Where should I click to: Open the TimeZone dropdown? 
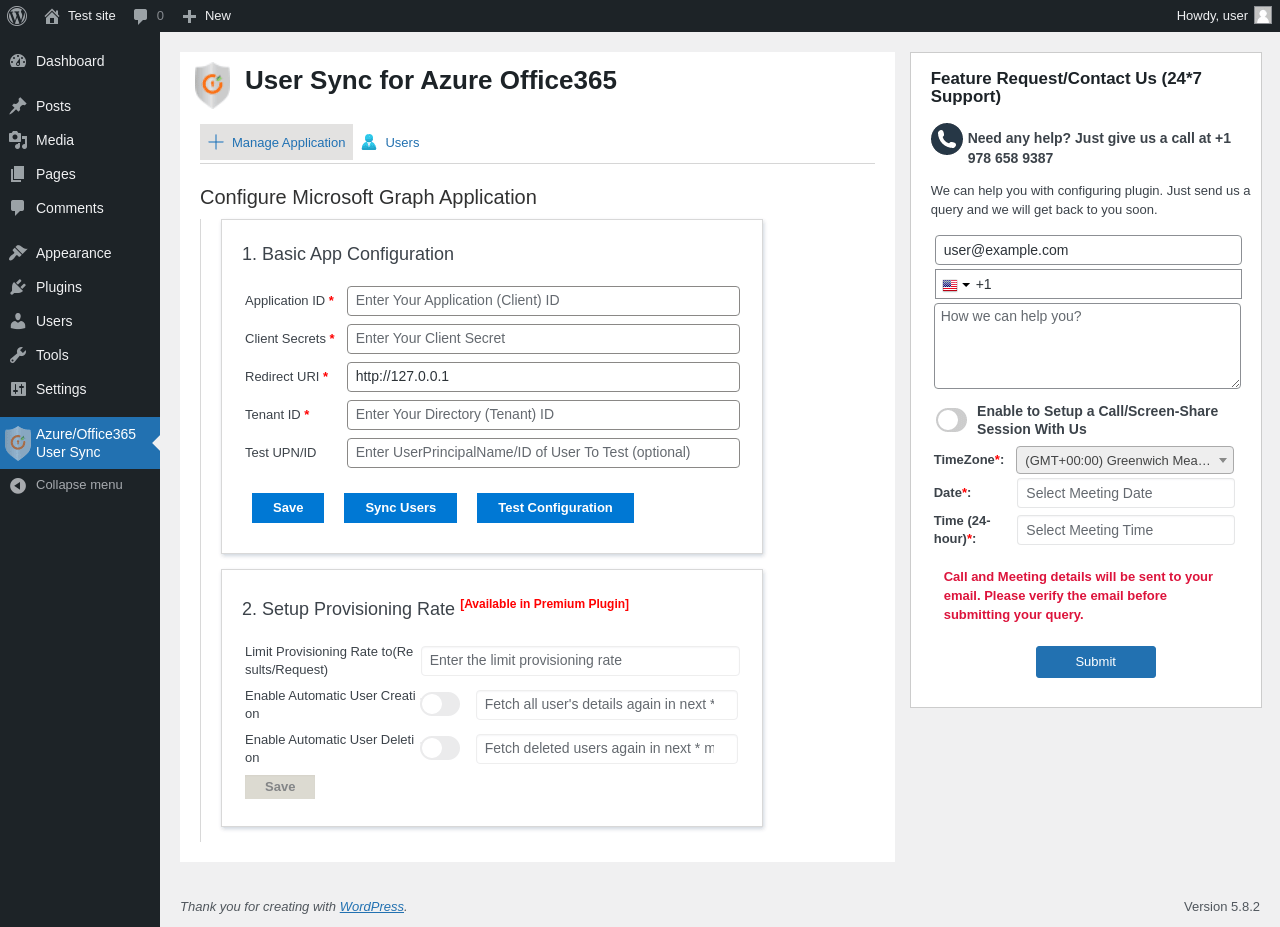[1124, 460]
